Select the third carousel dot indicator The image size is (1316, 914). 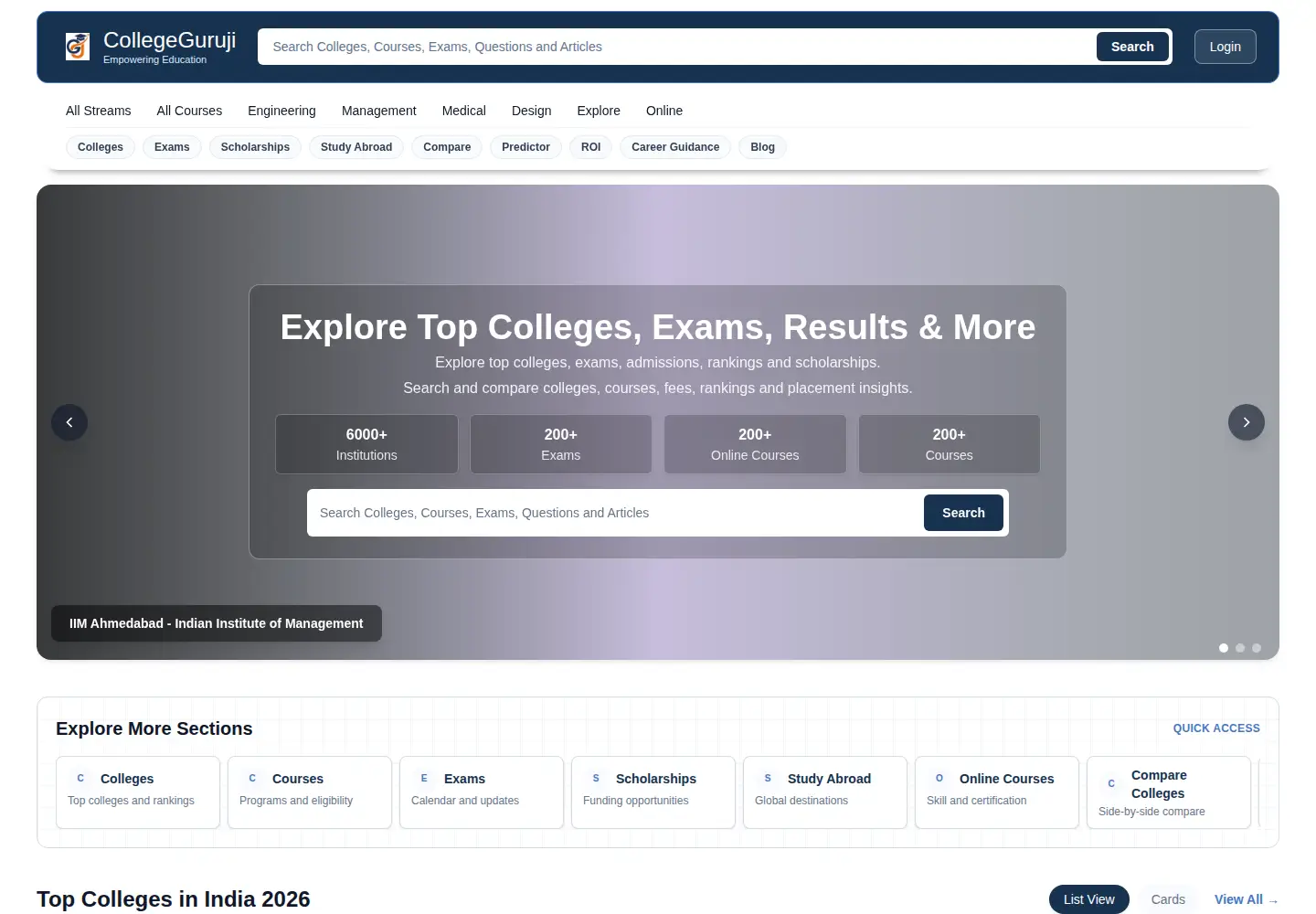pyautogui.click(x=1257, y=648)
